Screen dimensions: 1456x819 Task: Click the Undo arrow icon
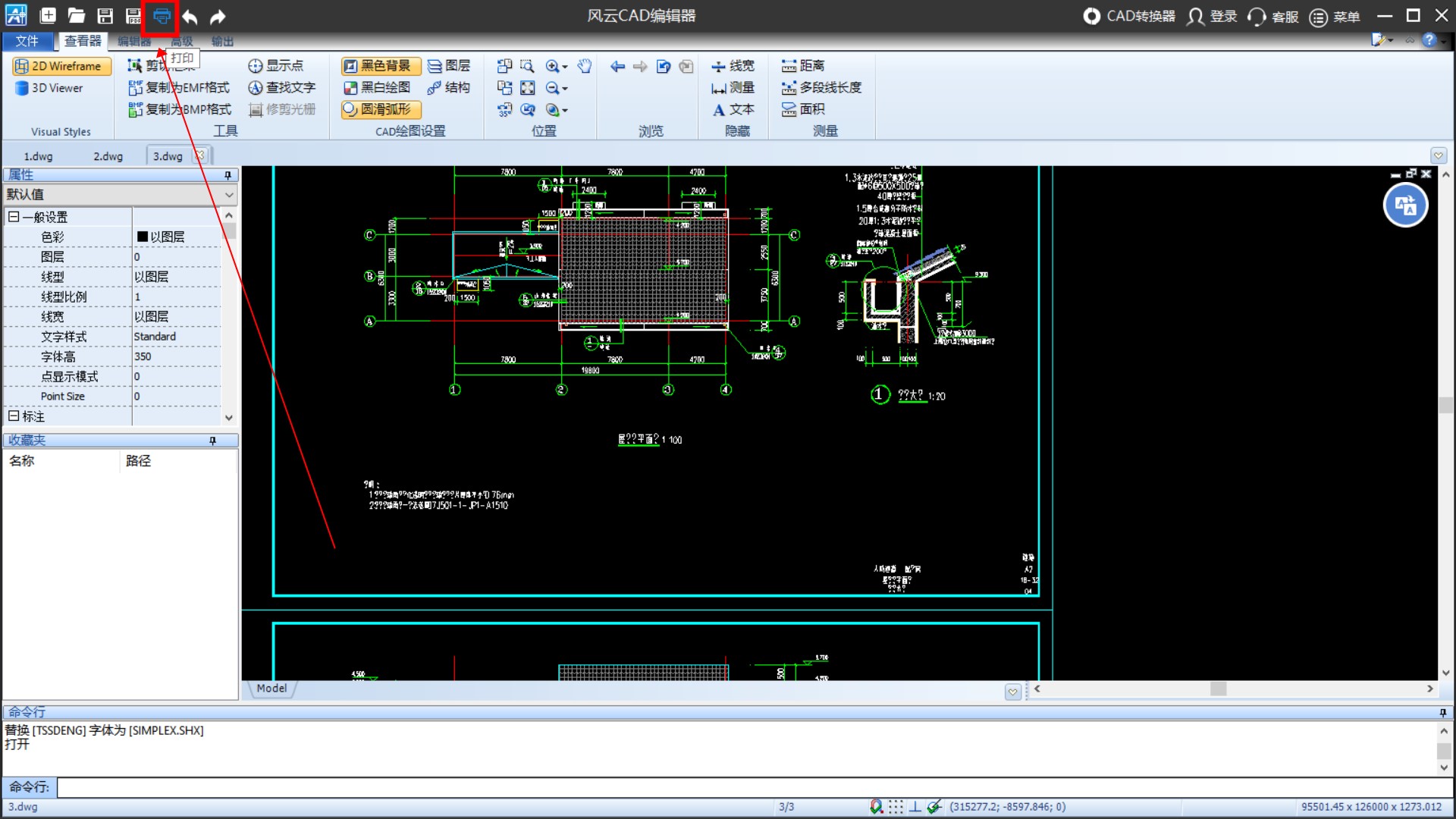point(190,16)
